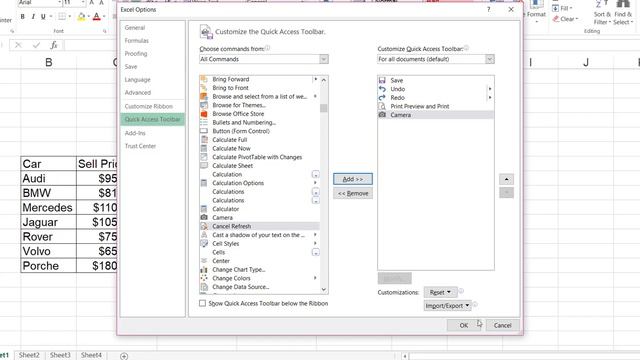
Task: Click the commands list vertical scrollbar thumb
Action: point(324,108)
